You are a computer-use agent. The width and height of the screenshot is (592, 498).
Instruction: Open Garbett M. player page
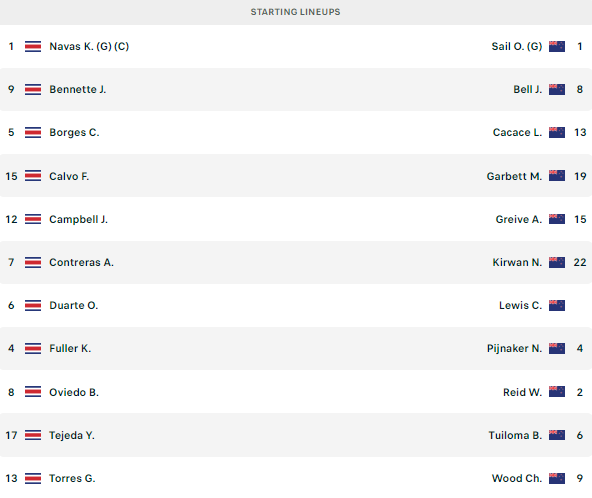[x=514, y=176]
